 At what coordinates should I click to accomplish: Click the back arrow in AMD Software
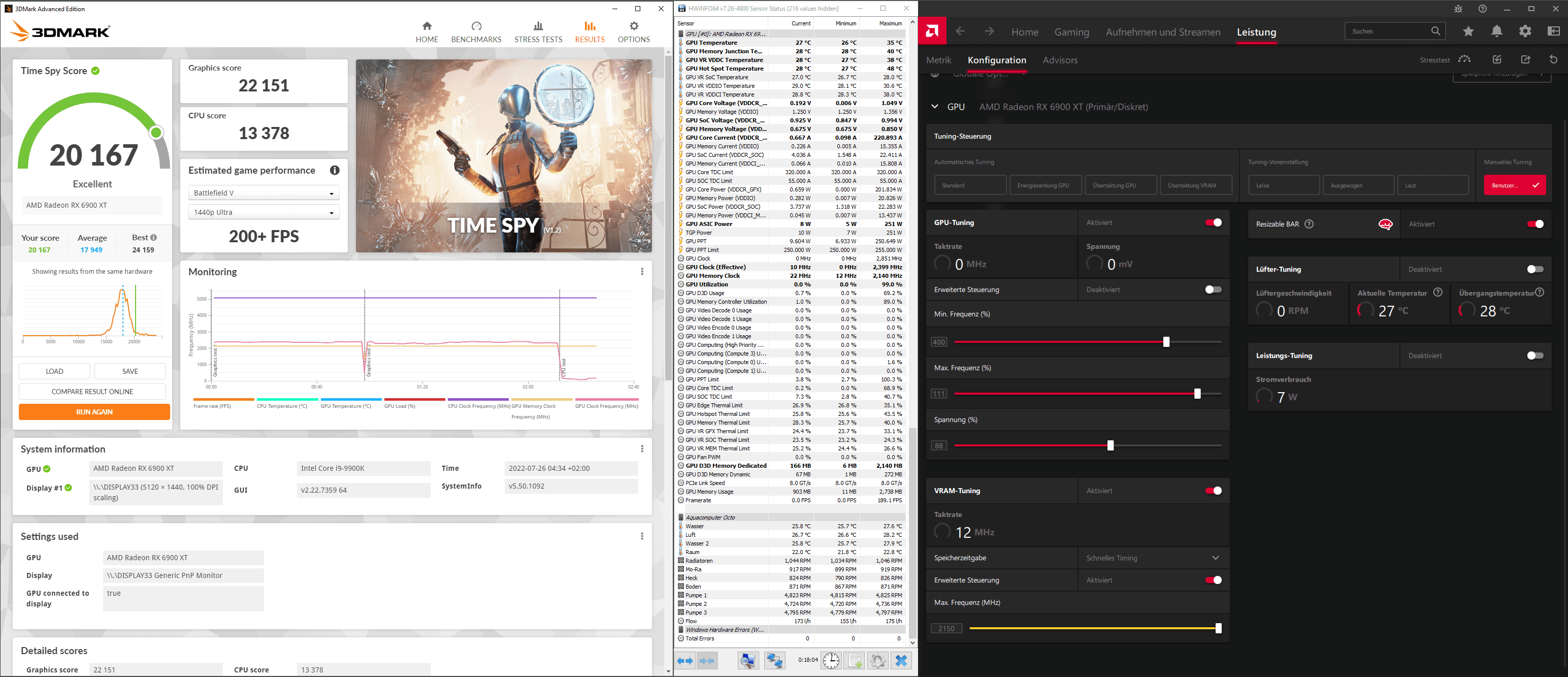tap(961, 31)
